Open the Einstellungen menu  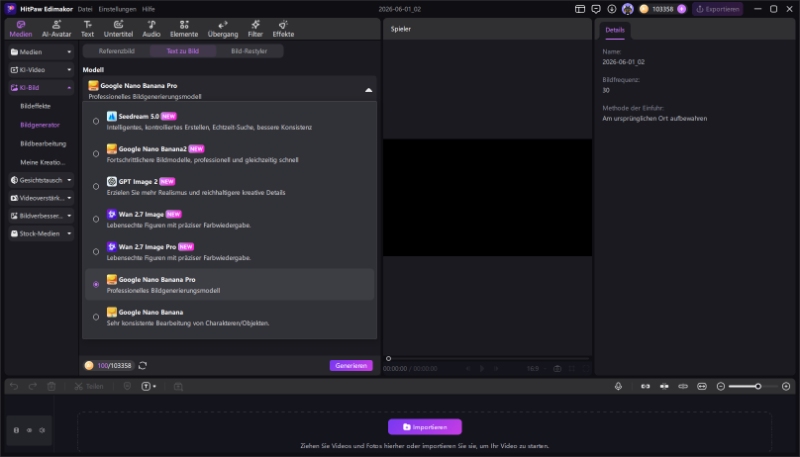pyautogui.click(x=117, y=9)
